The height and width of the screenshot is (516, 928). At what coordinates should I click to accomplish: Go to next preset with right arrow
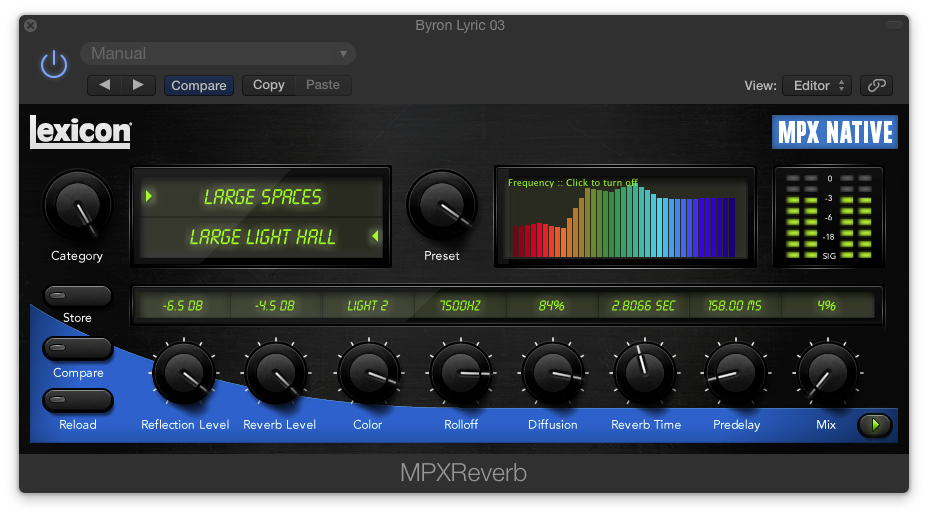(138, 85)
